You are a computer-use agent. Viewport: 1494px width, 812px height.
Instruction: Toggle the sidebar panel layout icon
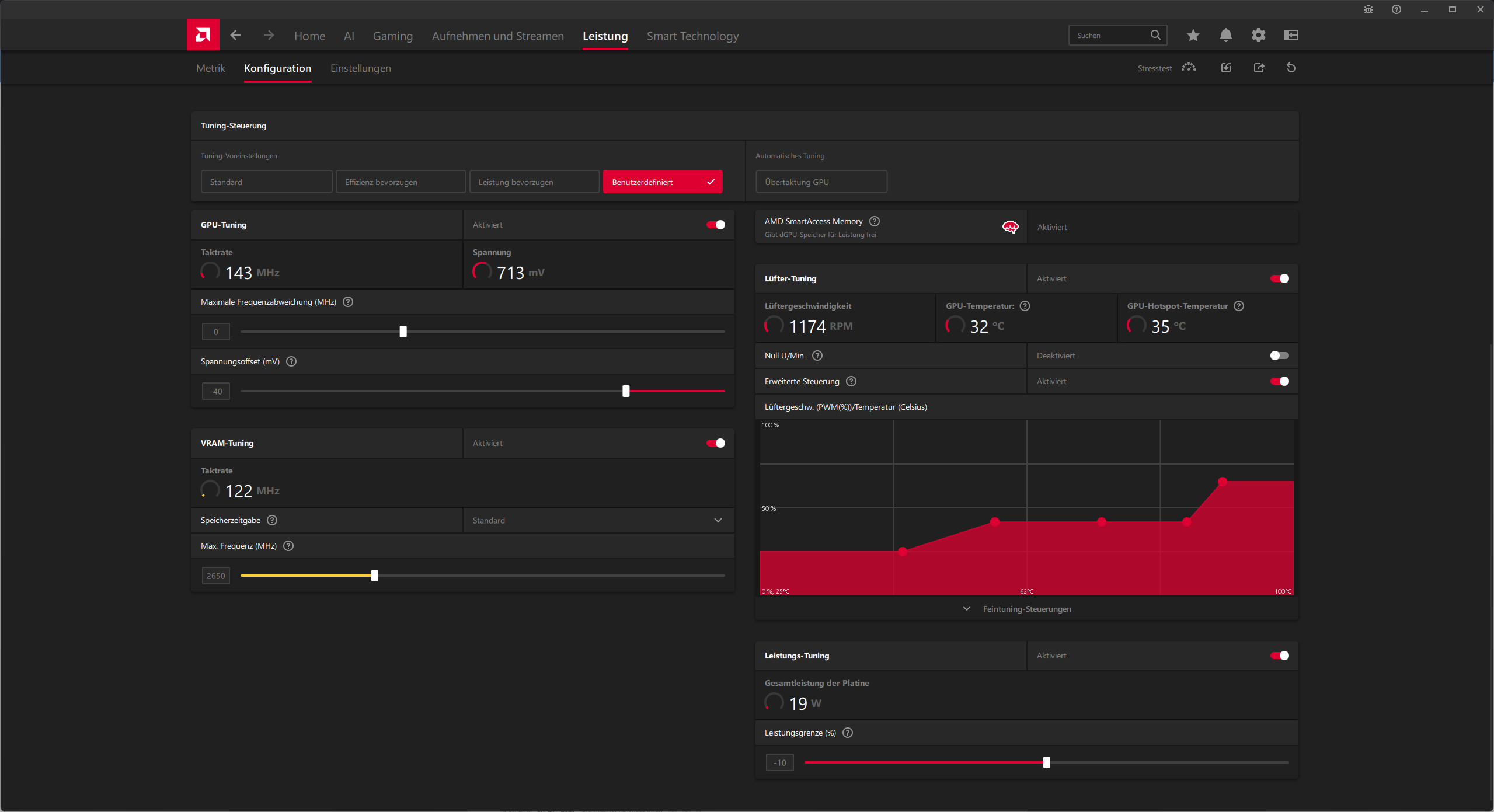1291,35
